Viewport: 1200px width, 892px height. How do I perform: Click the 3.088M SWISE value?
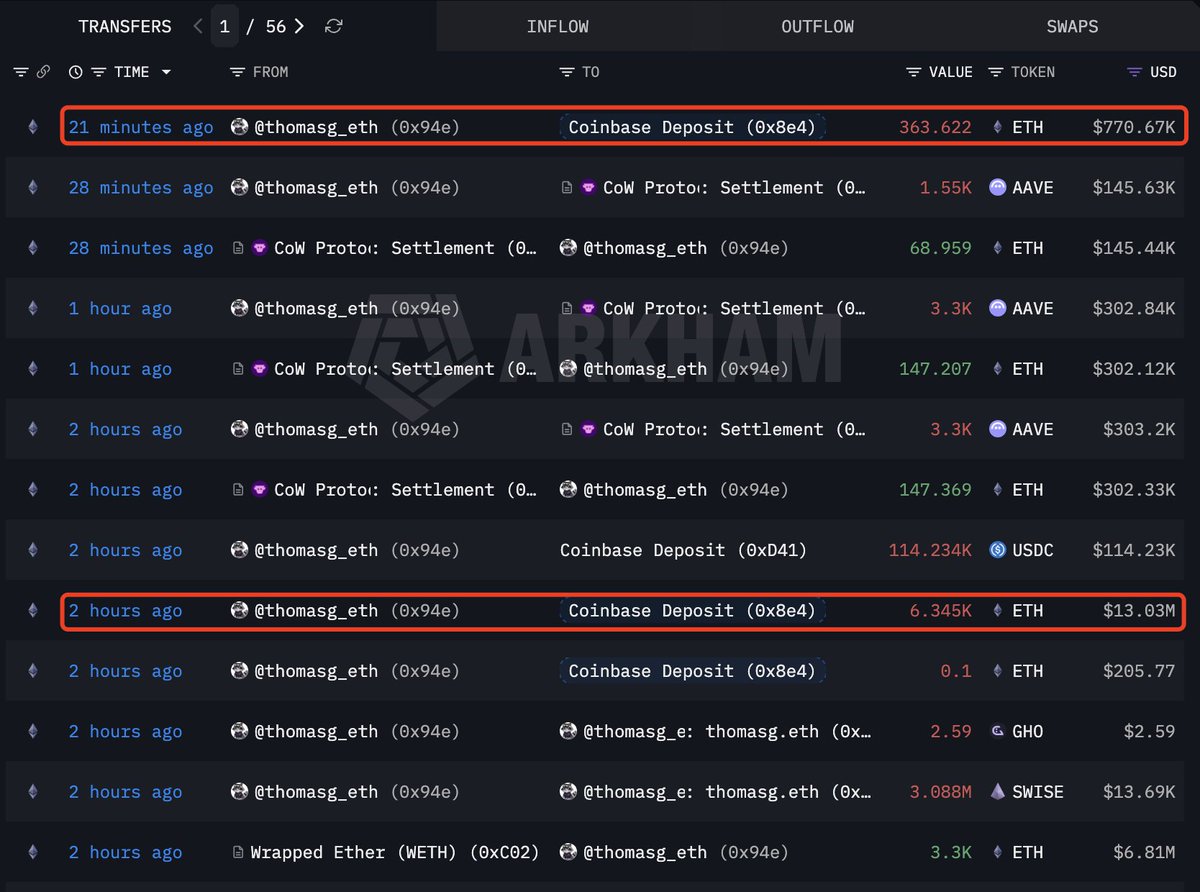[x=941, y=792]
